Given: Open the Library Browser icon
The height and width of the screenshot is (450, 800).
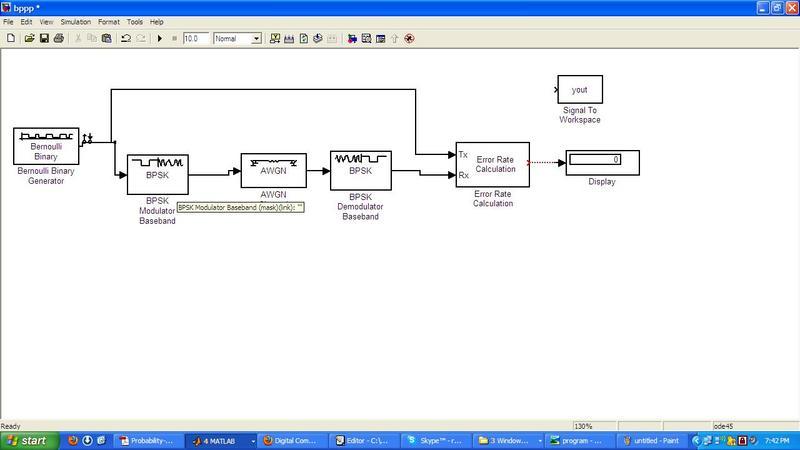Looking at the screenshot, I should [x=352, y=39].
